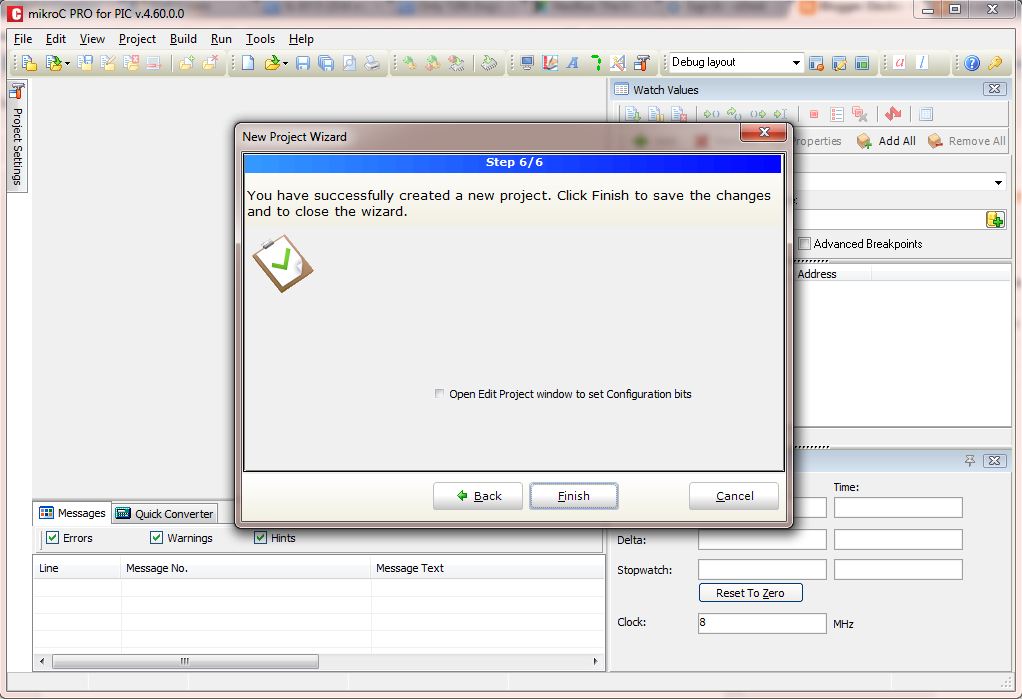Click the red jump-to-interrupt arrows icon

(893, 114)
